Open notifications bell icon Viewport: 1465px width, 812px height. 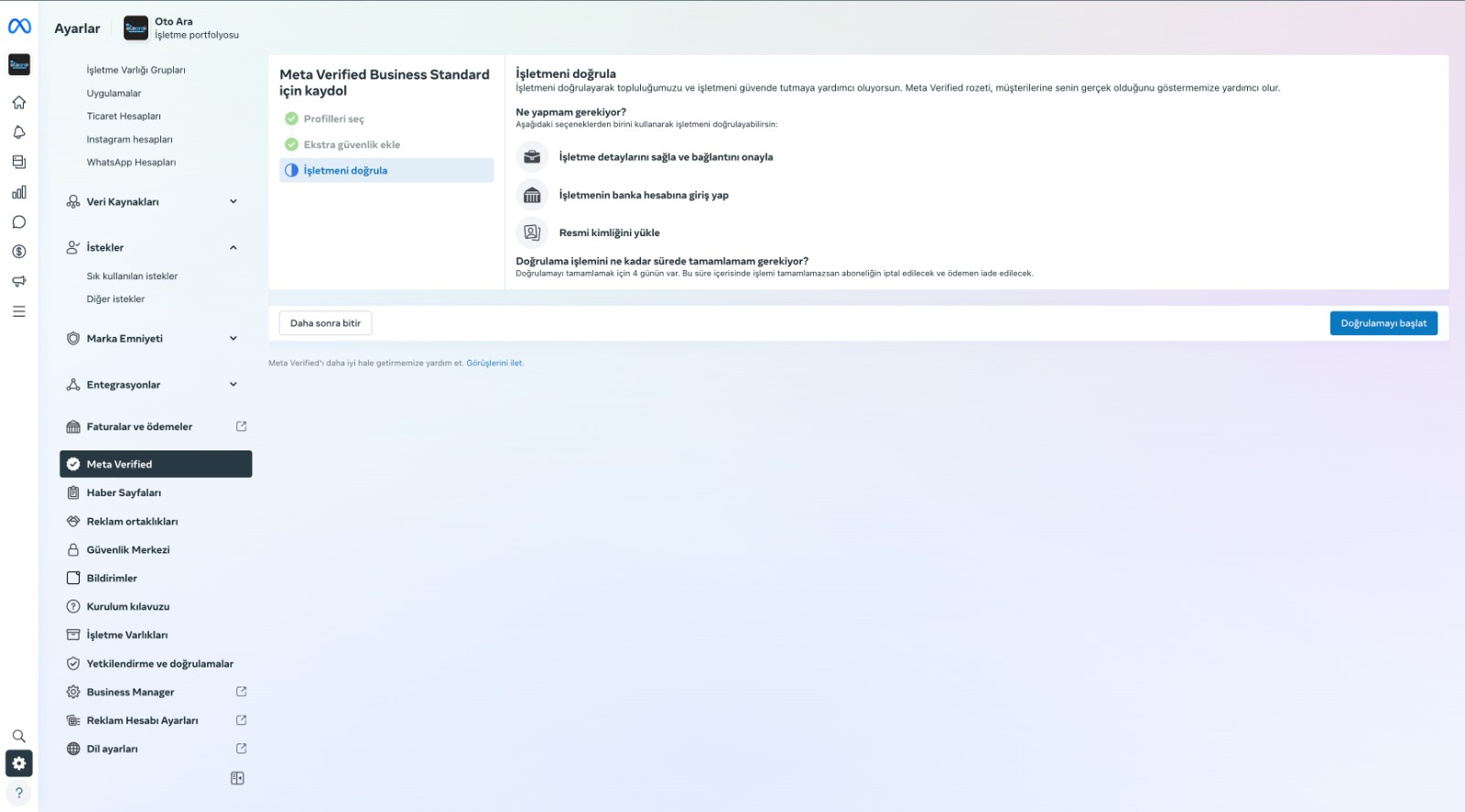(19, 133)
